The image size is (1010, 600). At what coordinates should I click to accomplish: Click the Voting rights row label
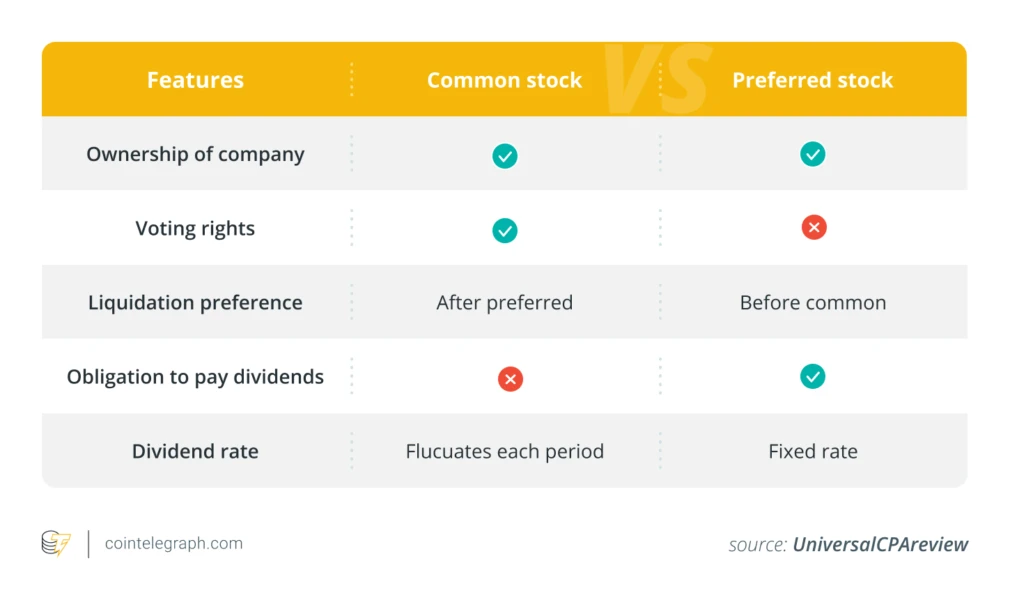(195, 228)
